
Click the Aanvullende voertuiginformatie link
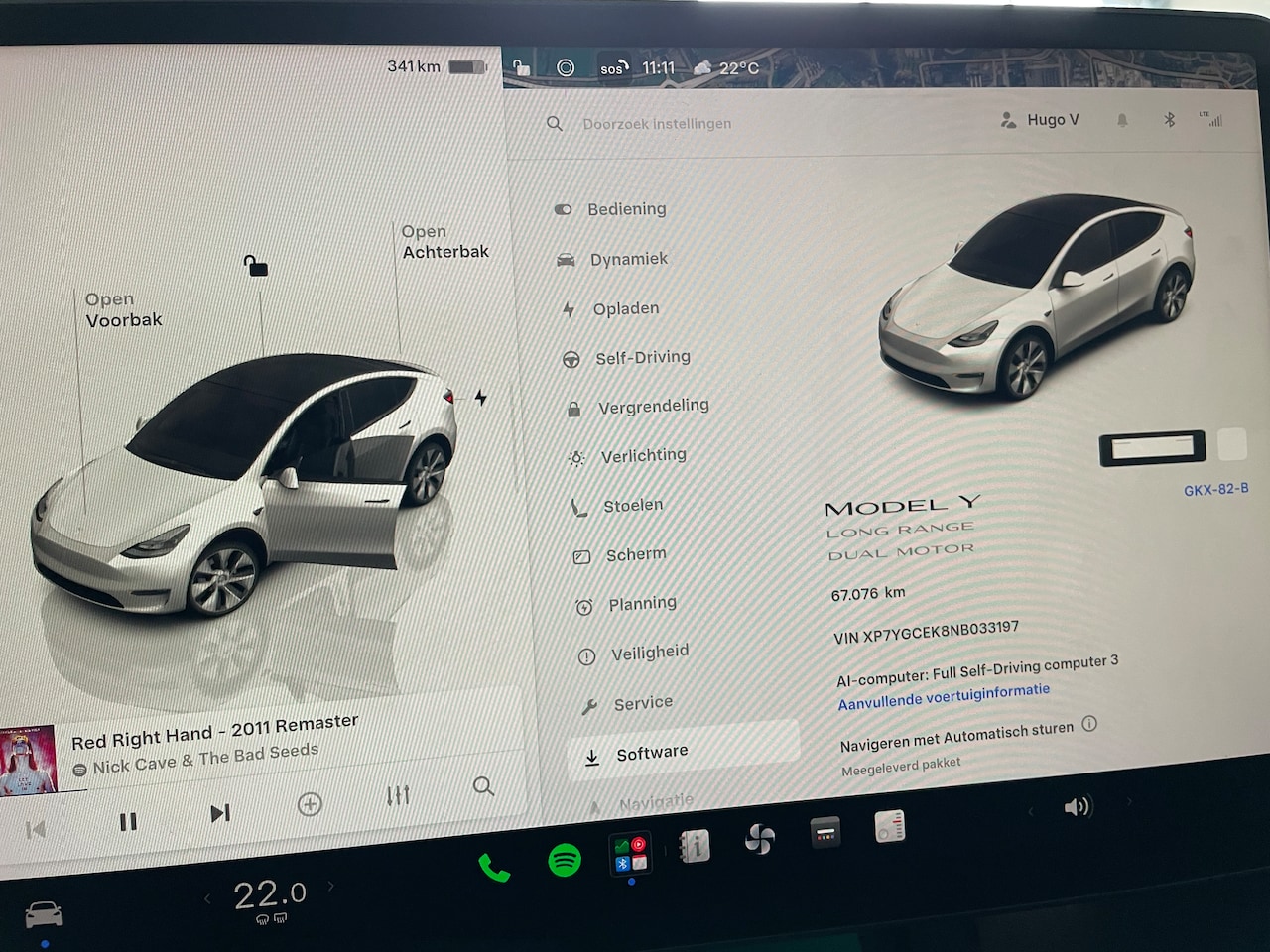point(944,696)
